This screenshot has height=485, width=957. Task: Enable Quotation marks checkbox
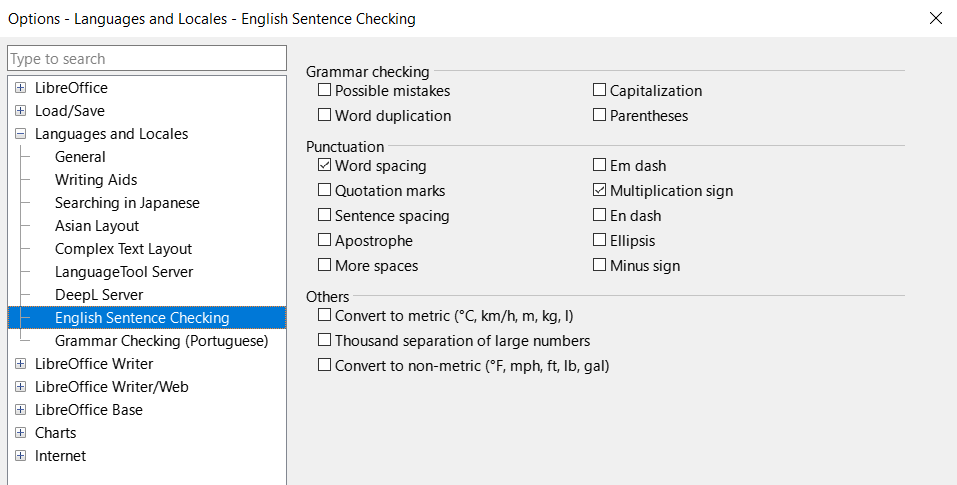[325, 190]
